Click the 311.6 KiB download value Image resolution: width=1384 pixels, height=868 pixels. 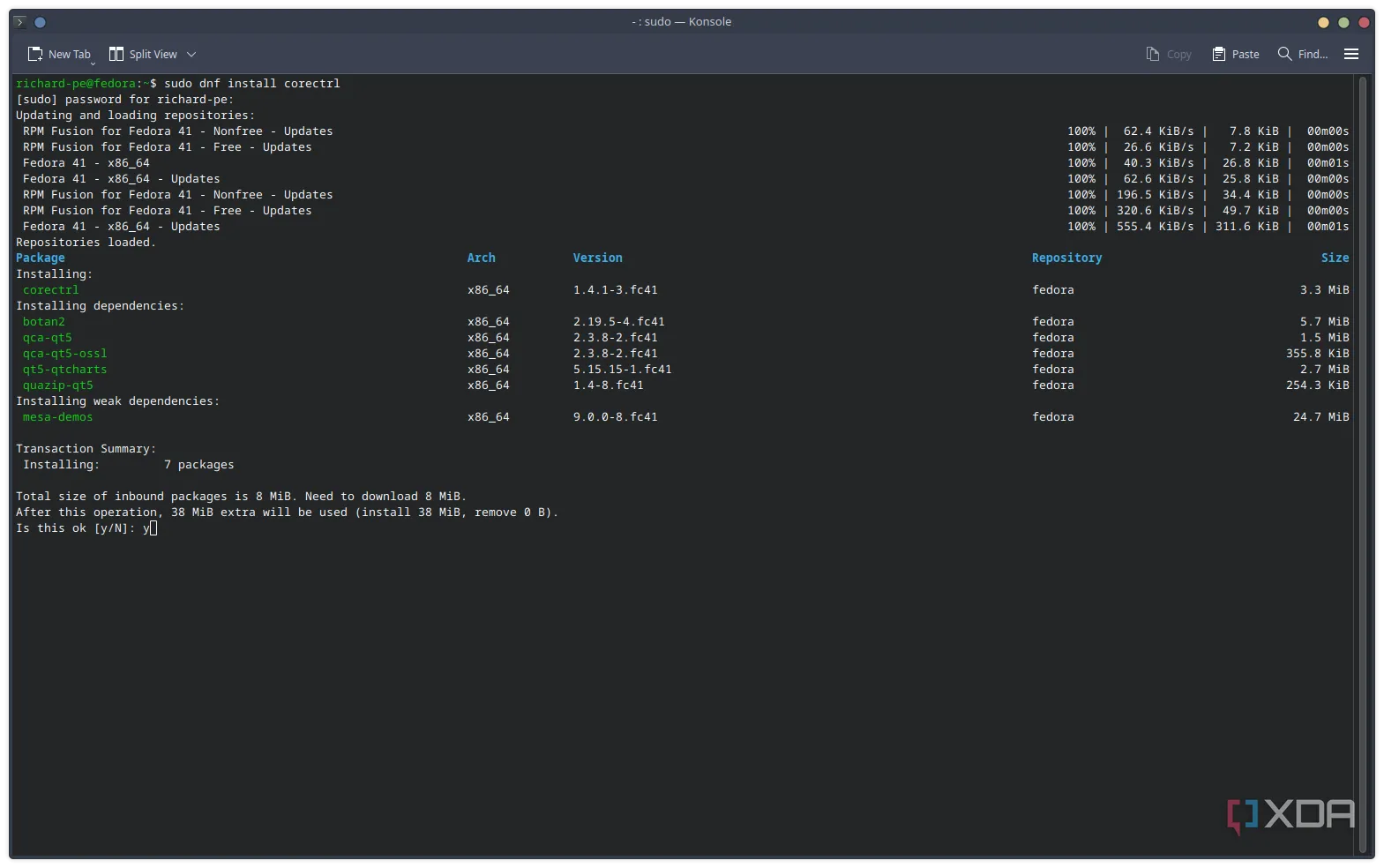1246,227
